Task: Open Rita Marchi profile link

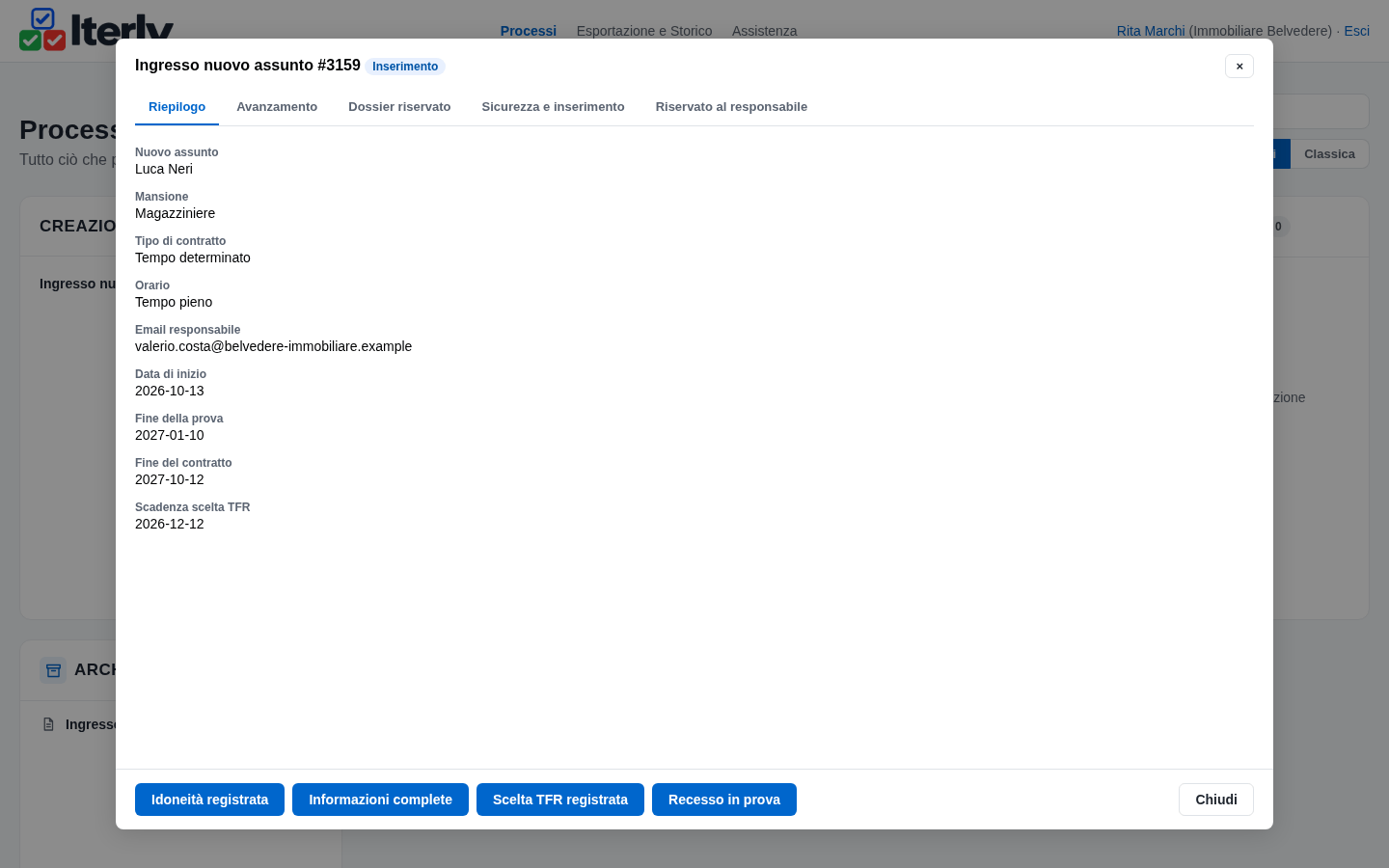Action: point(1151,31)
